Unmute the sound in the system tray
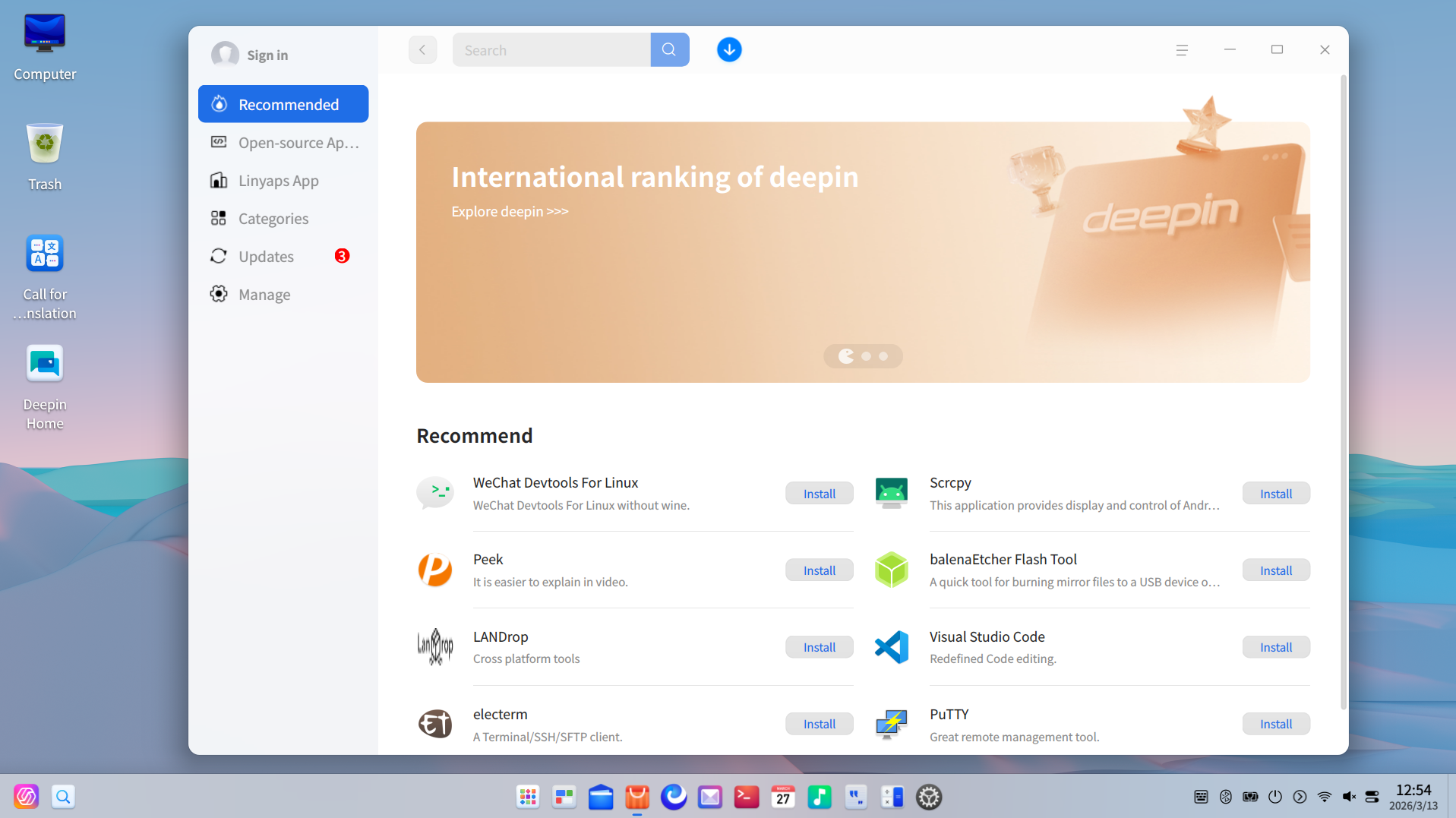The width and height of the screenshot is (1456, 818). (x=1349, y=797)
